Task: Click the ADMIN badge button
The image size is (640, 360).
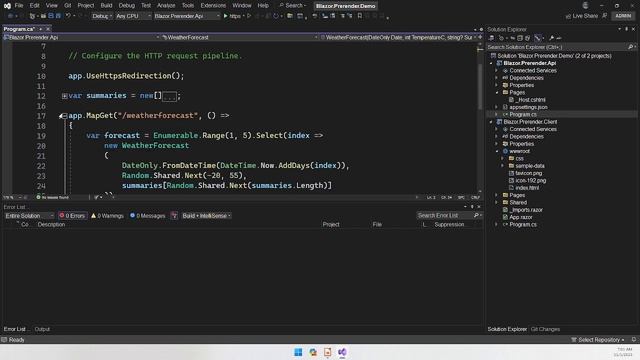Action: coord(623,16)
